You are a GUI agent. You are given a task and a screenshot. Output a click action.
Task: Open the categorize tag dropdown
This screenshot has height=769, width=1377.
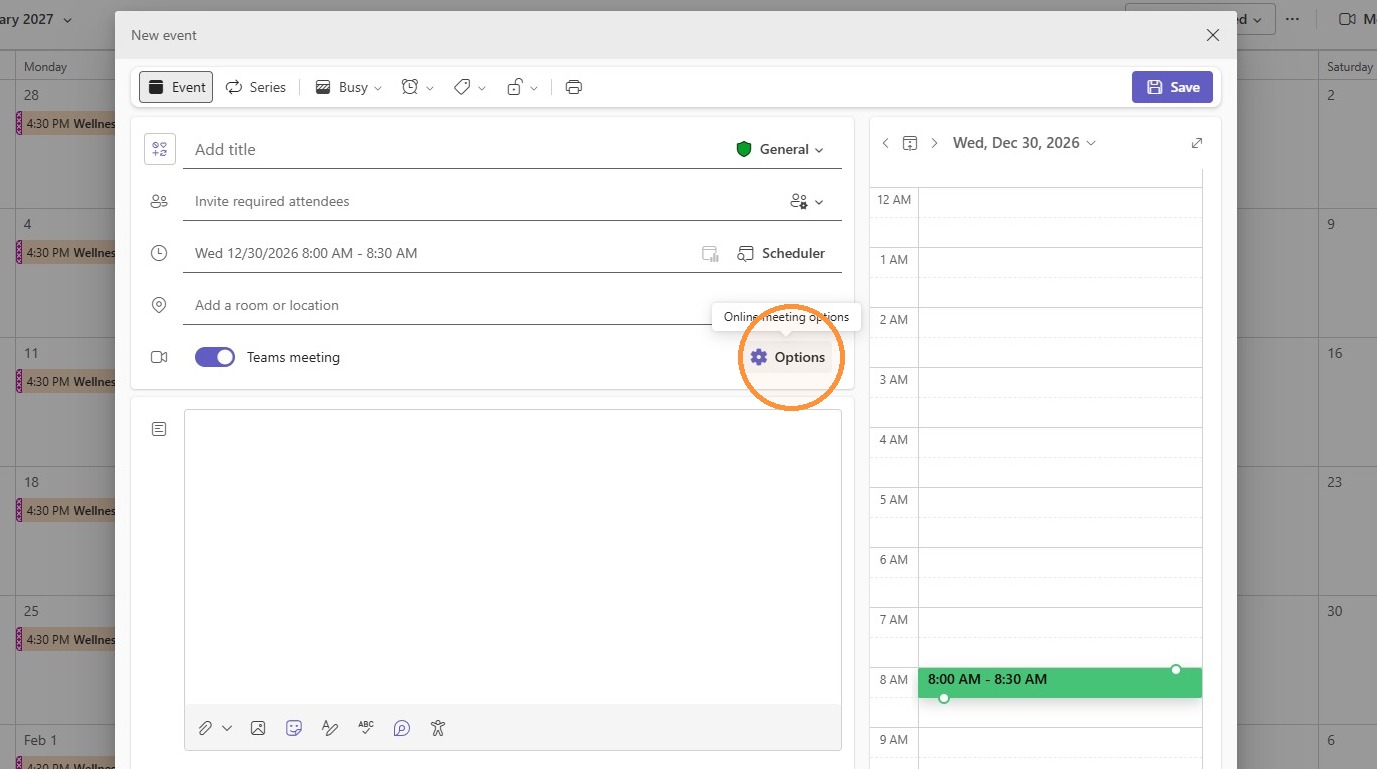469,87
